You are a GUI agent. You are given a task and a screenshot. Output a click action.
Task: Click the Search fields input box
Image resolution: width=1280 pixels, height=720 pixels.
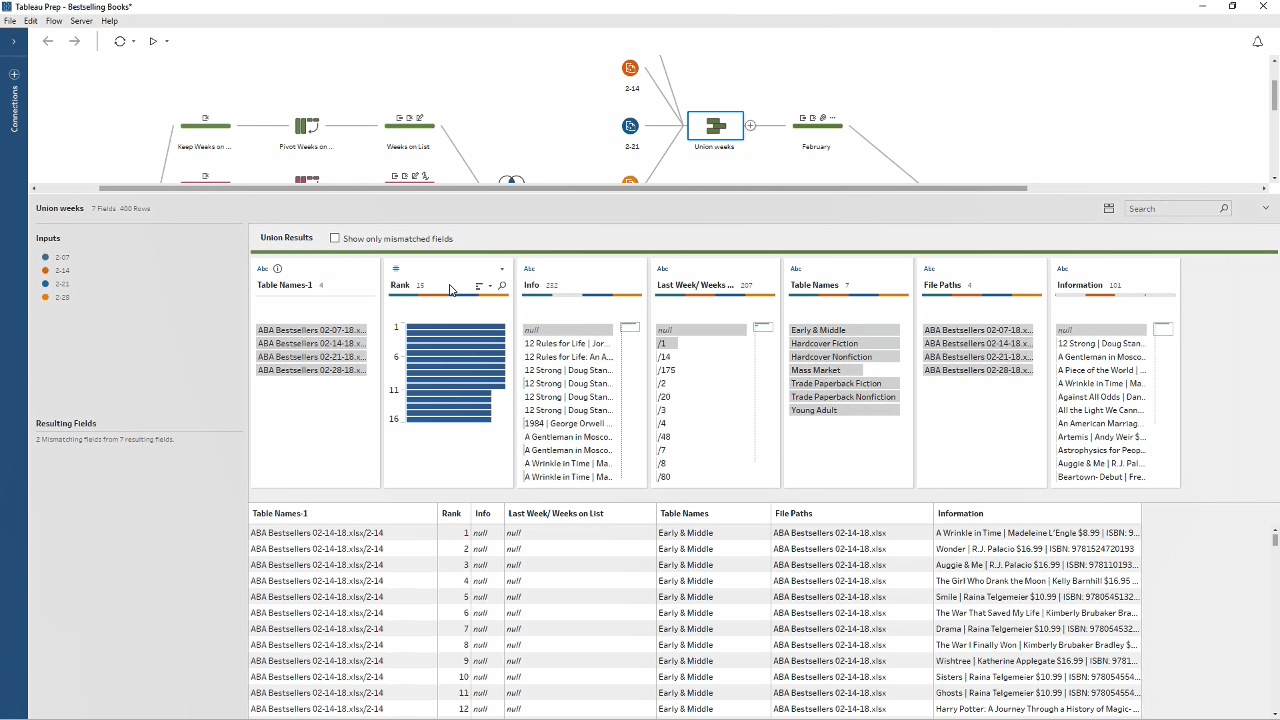(1171, 209)
